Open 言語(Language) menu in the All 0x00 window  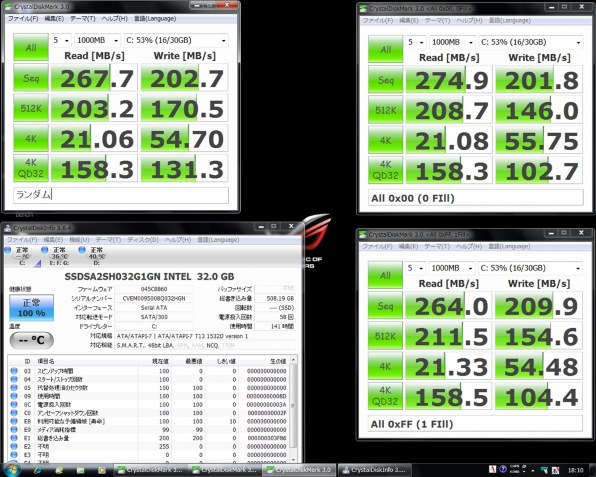click(509, 21)
